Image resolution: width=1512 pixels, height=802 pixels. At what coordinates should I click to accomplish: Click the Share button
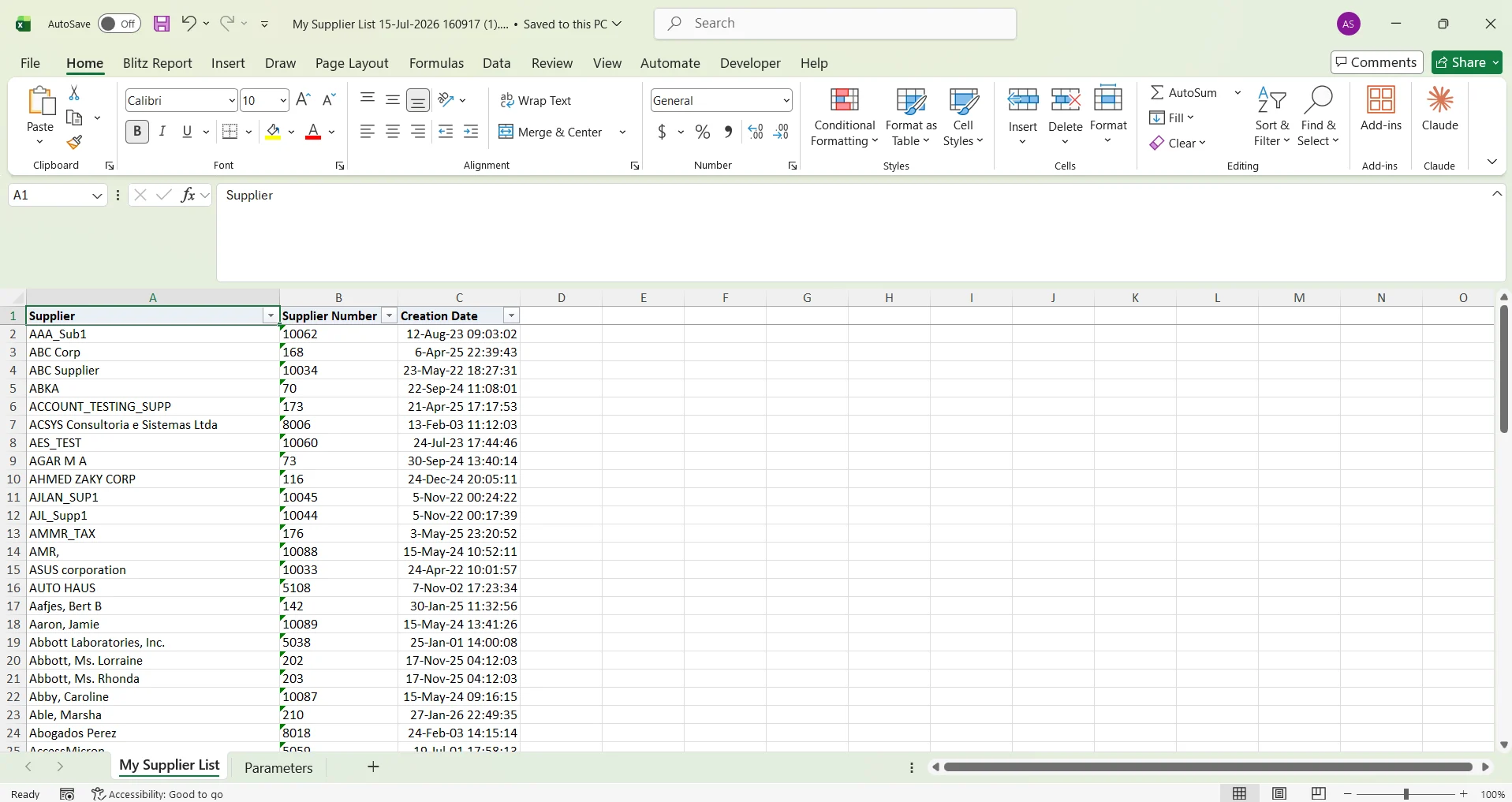coord(1467,62)
